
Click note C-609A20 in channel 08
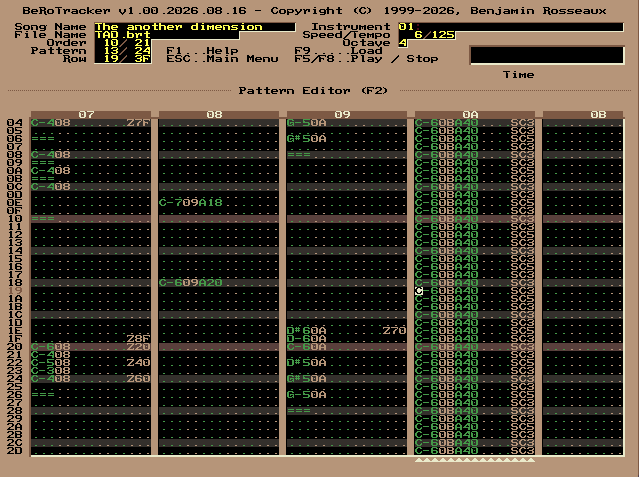[x=191, y=283]
